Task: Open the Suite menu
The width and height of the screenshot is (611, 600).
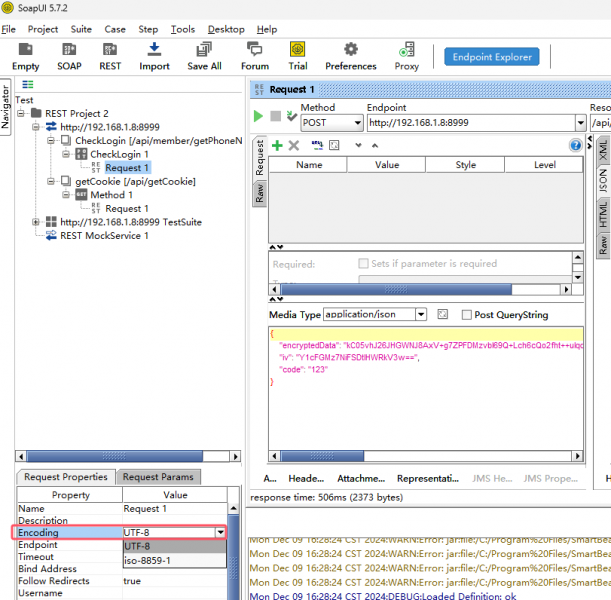Action: click(81, 29)
